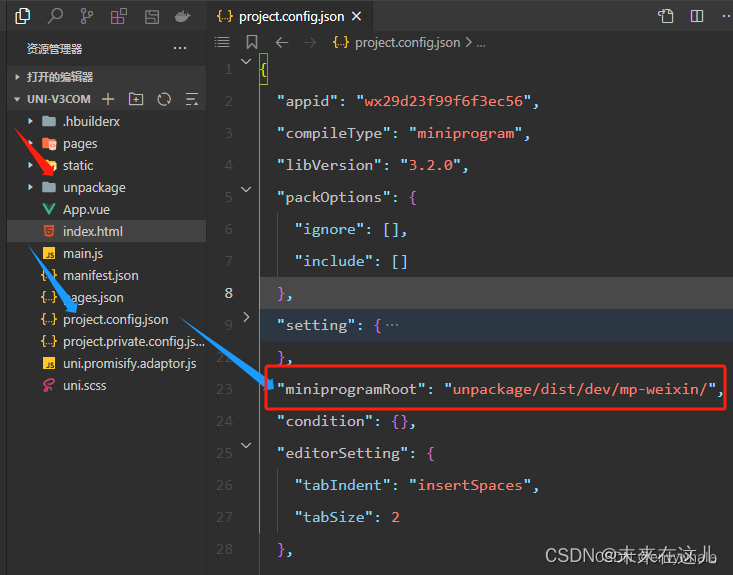Open the Explorer files icon in activity bar
This screenshot has height=575, width=733.
[22, 16]
